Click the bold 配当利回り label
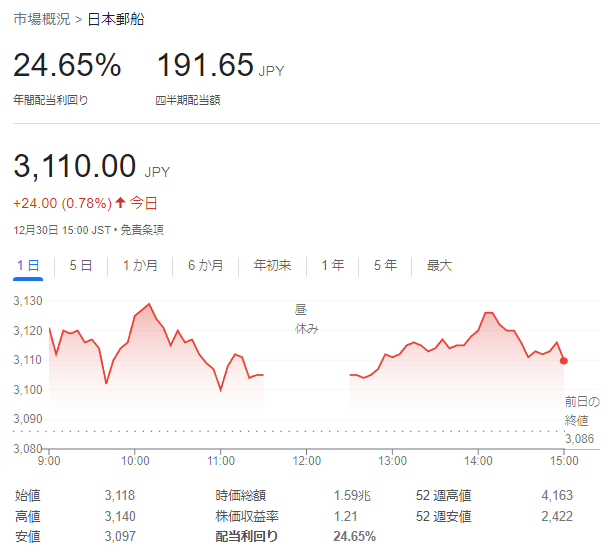The width and height of the screenshot is (609, 556). (x=247, y=536)
